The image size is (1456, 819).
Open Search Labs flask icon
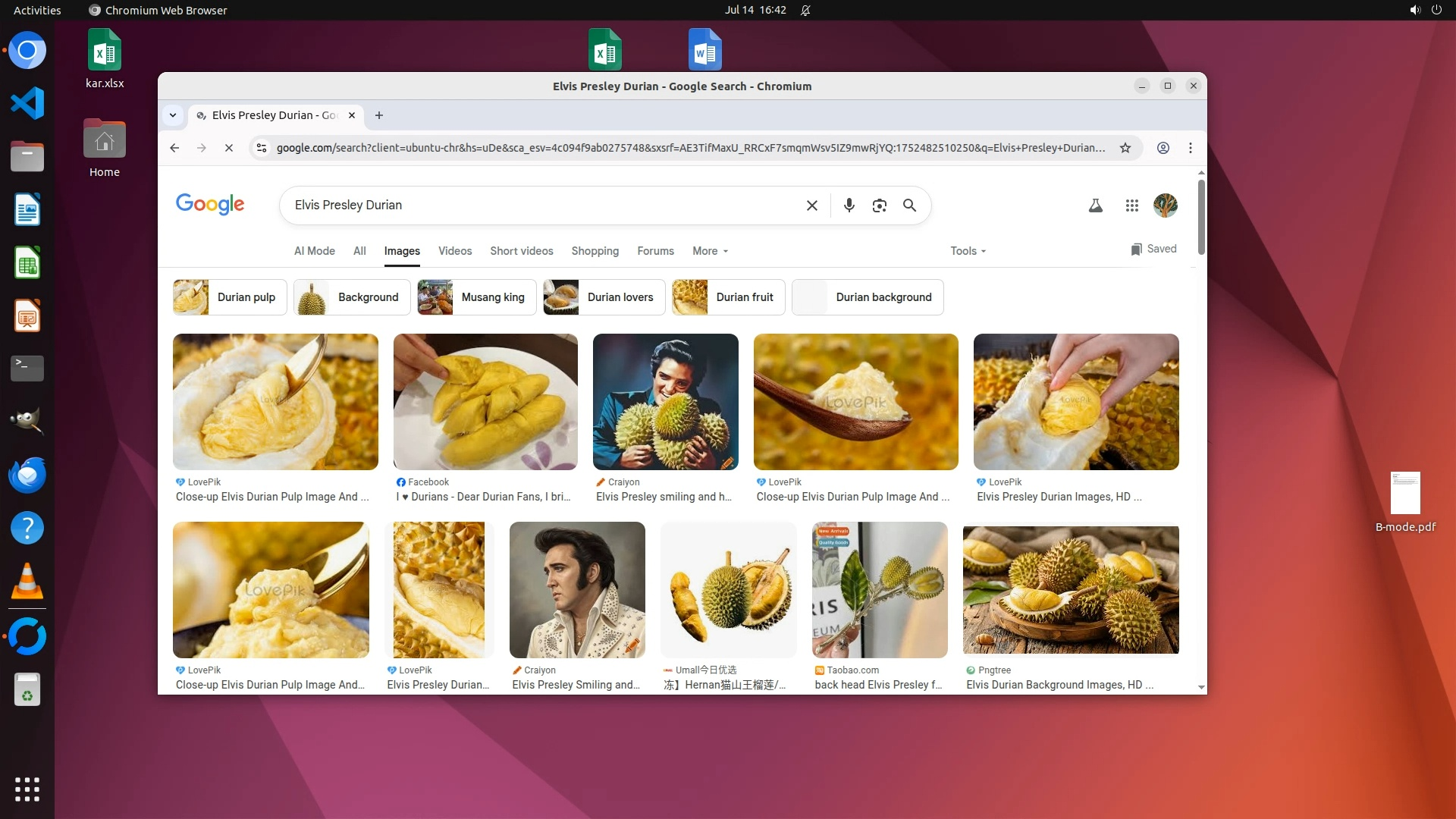(x=1095, y=206)
